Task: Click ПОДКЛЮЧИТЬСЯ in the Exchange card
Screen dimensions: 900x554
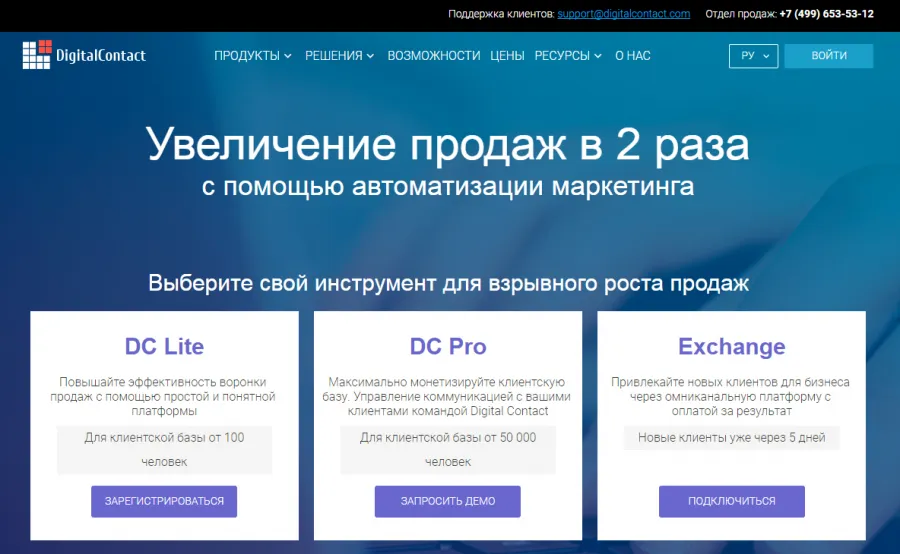Action: [x=732, y=501]
